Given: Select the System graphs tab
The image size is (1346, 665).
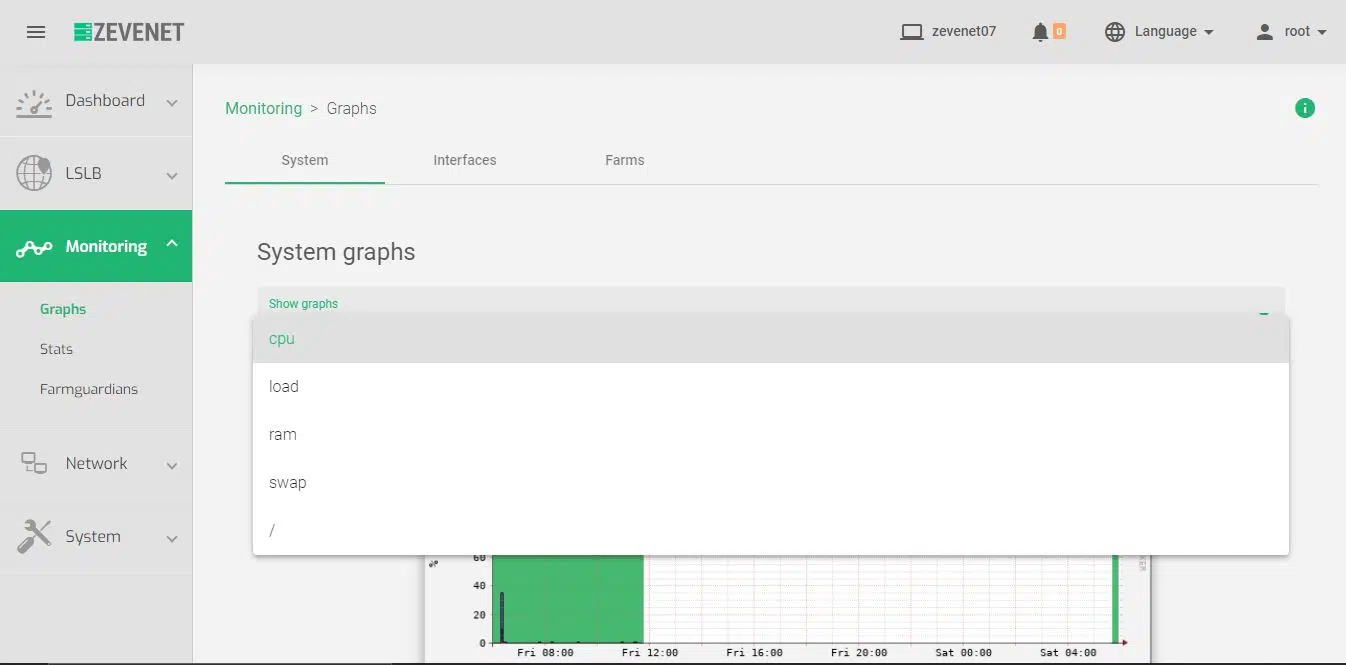Looking at the screenshot, I should pos(304,160).
